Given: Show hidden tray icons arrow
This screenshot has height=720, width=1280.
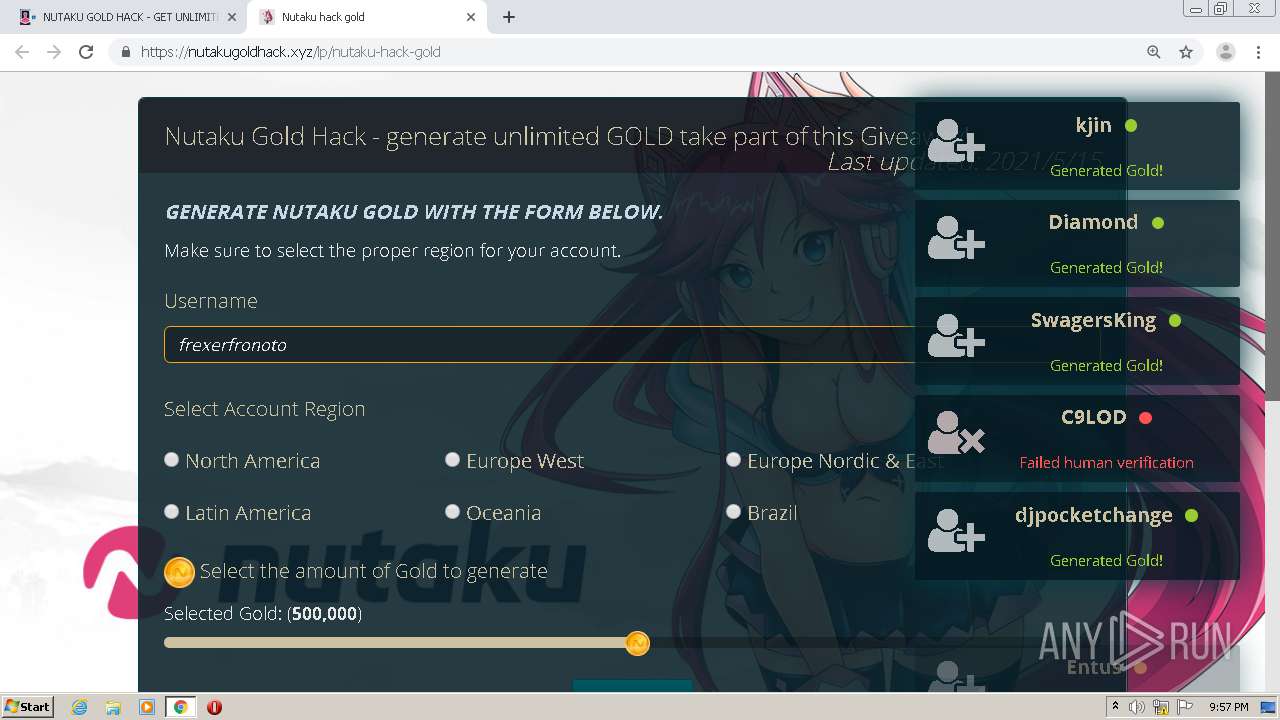Looking at the screenshot, I should point(1115,707).
